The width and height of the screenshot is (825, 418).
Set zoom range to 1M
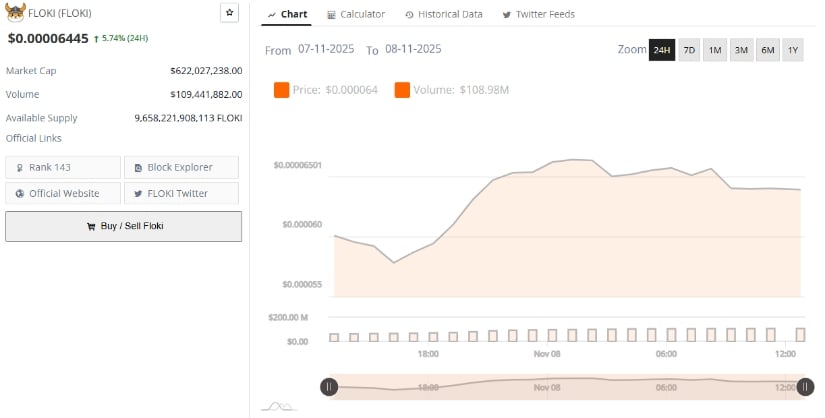coord(715,50)
